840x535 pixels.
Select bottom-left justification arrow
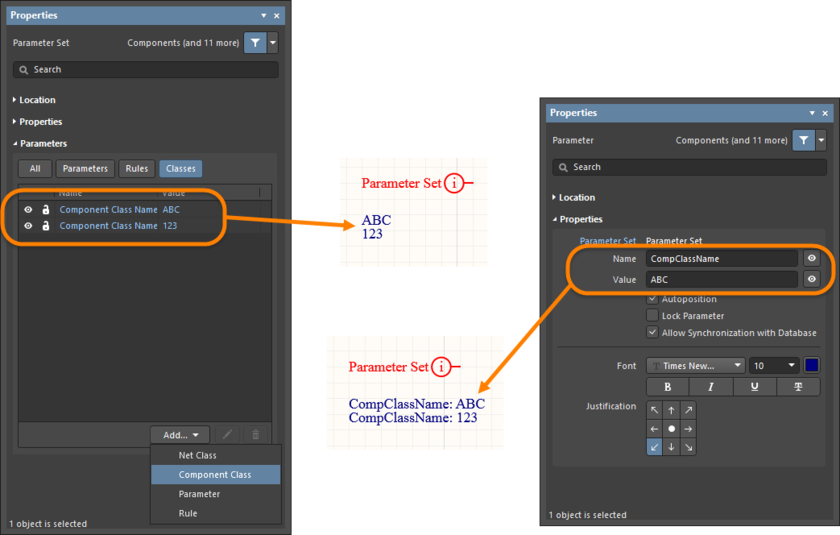pyautogui.click(x=654, y=447)
